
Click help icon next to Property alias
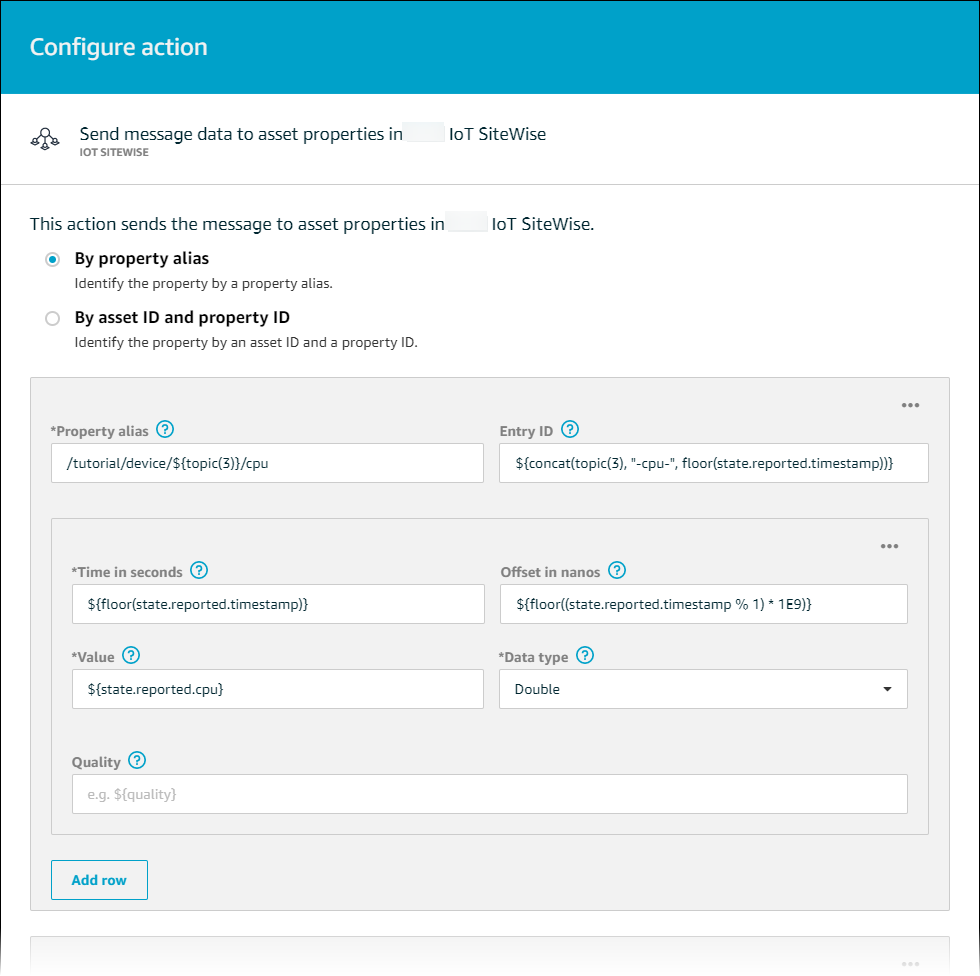point(166,430)
